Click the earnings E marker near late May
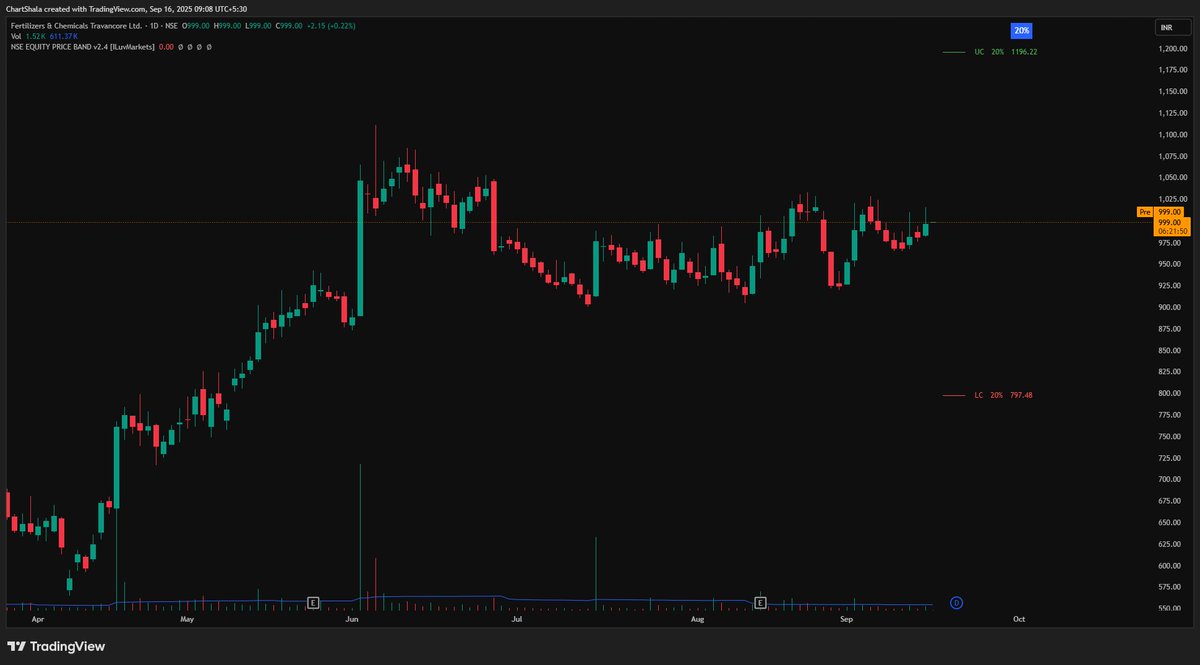The height and width of the screenshot is (665, 1200). click(x=313, y=603)
